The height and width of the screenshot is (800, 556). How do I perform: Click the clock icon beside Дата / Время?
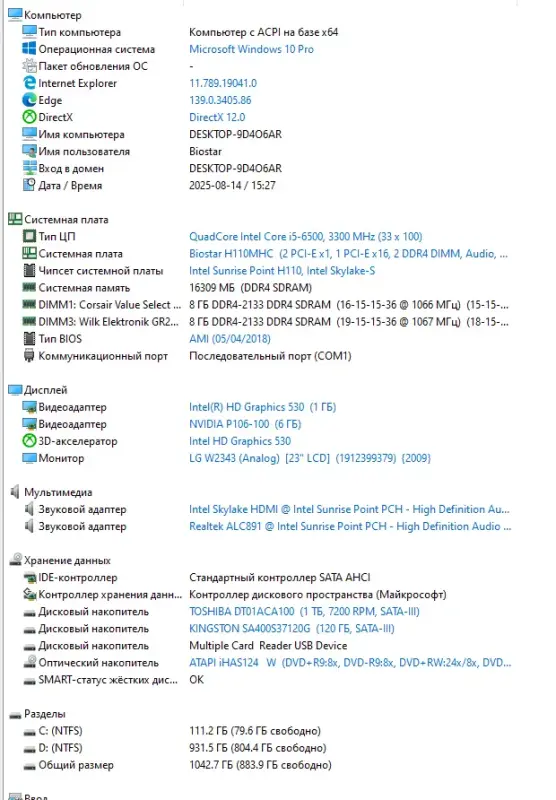pos(29,185)
